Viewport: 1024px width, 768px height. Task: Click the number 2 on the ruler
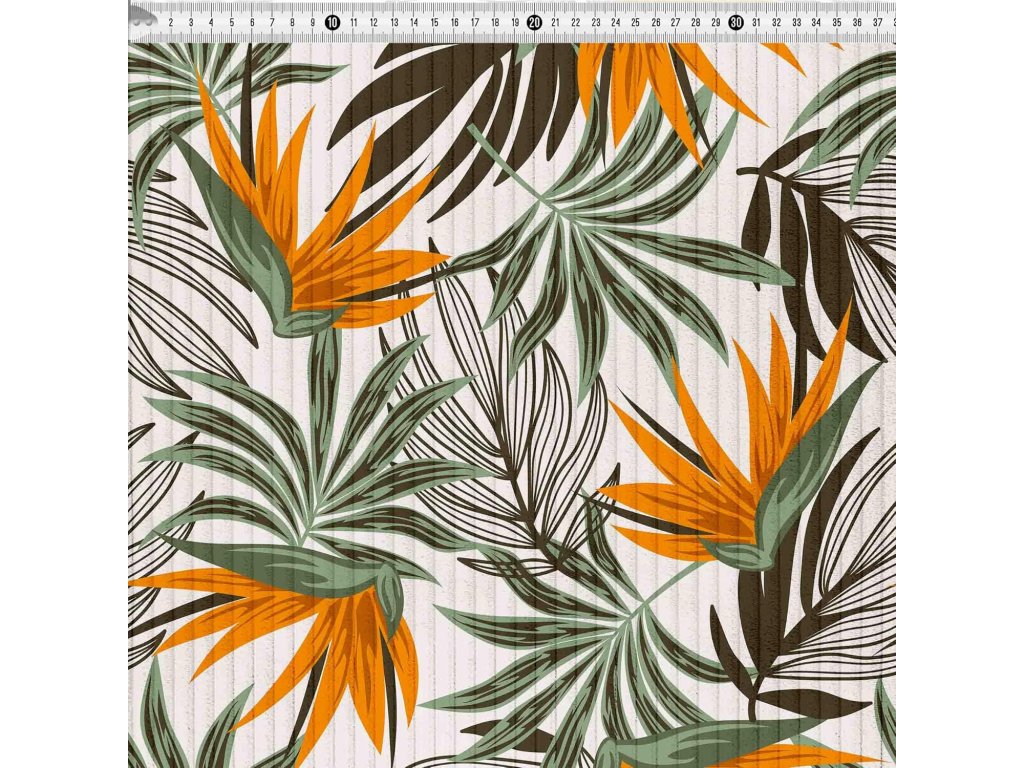171,23
